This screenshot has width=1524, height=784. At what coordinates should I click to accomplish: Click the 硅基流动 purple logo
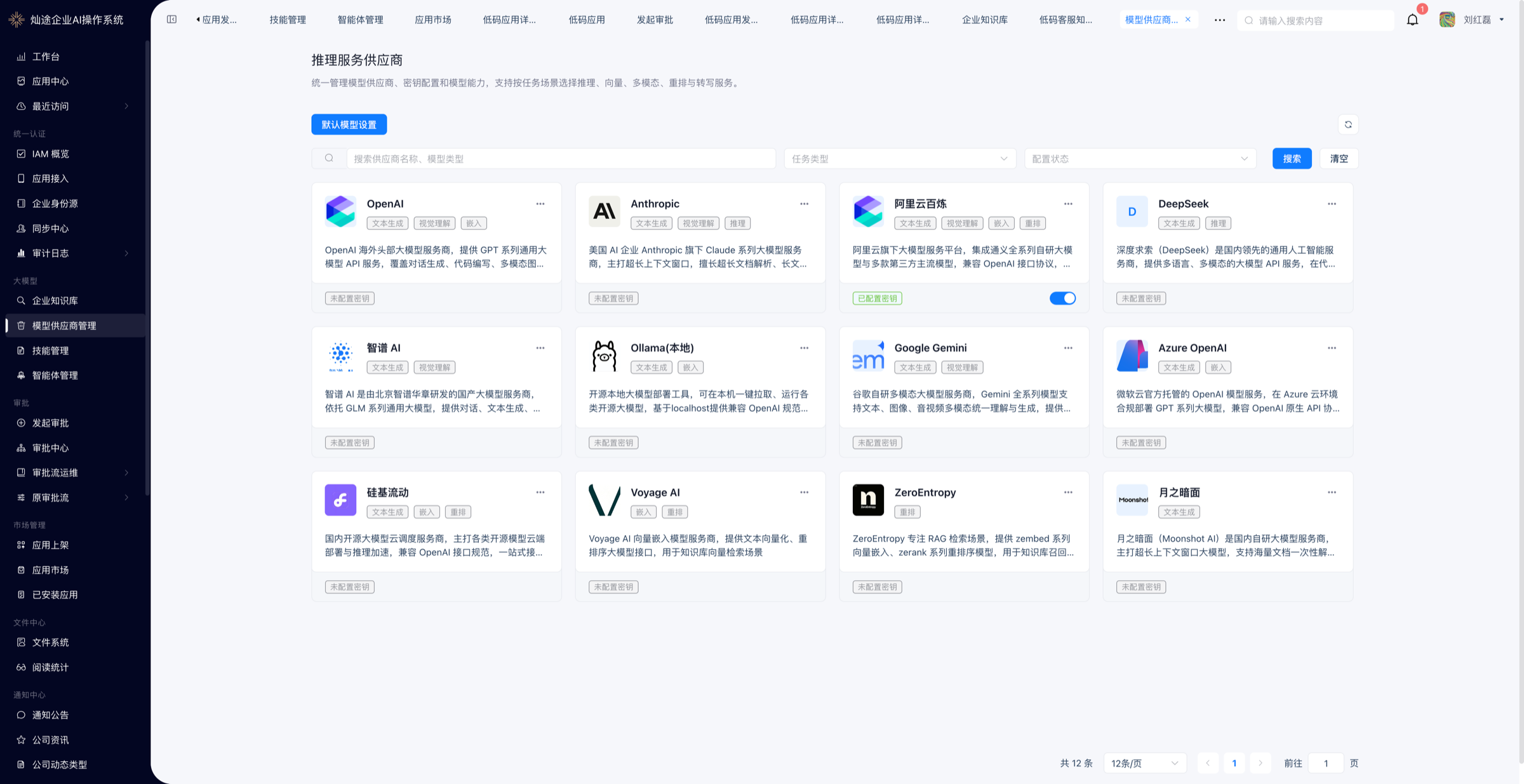click(x=340, y=500)
